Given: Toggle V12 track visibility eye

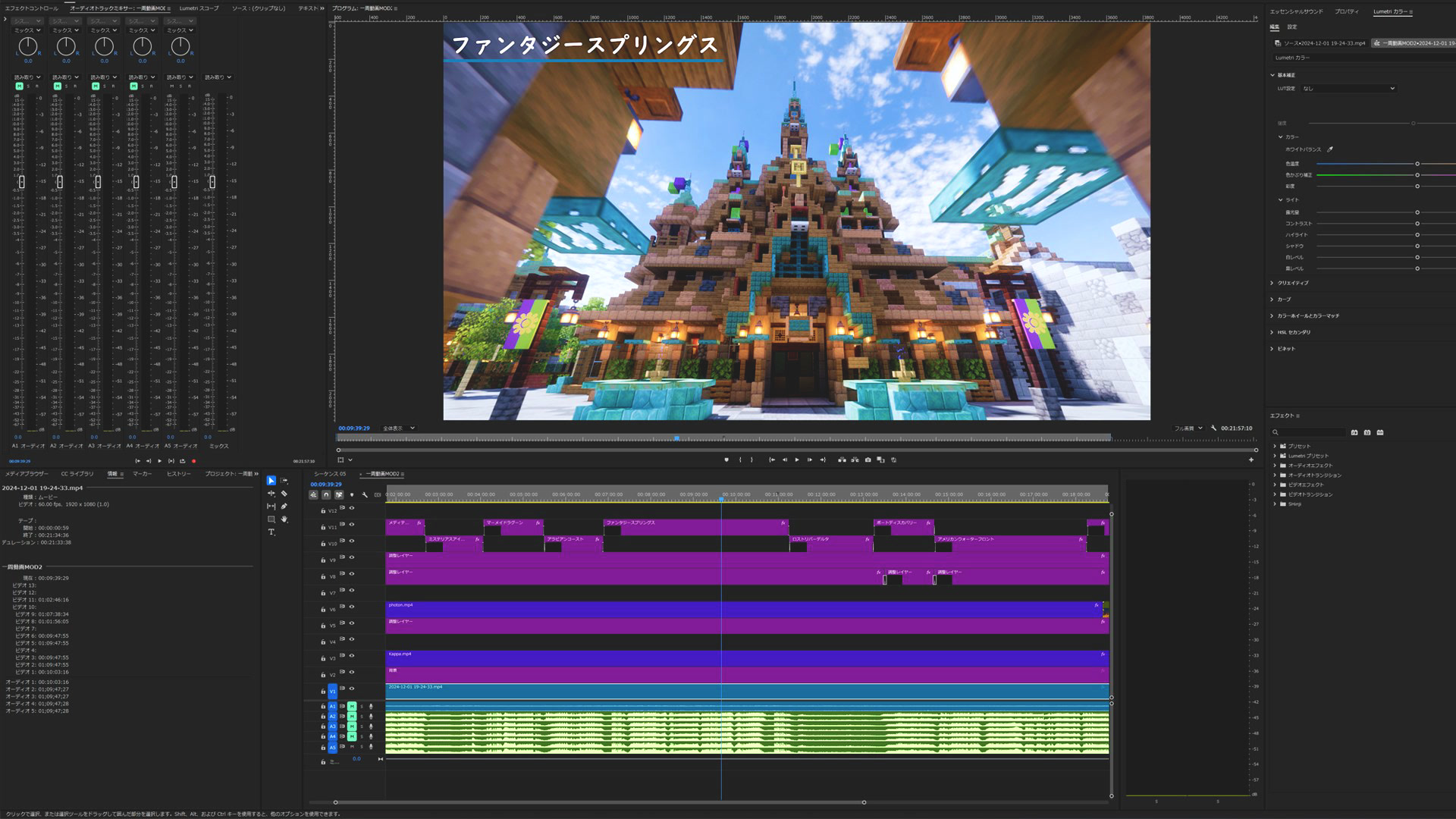Looking at the screenshot, I should coord(352,508).
